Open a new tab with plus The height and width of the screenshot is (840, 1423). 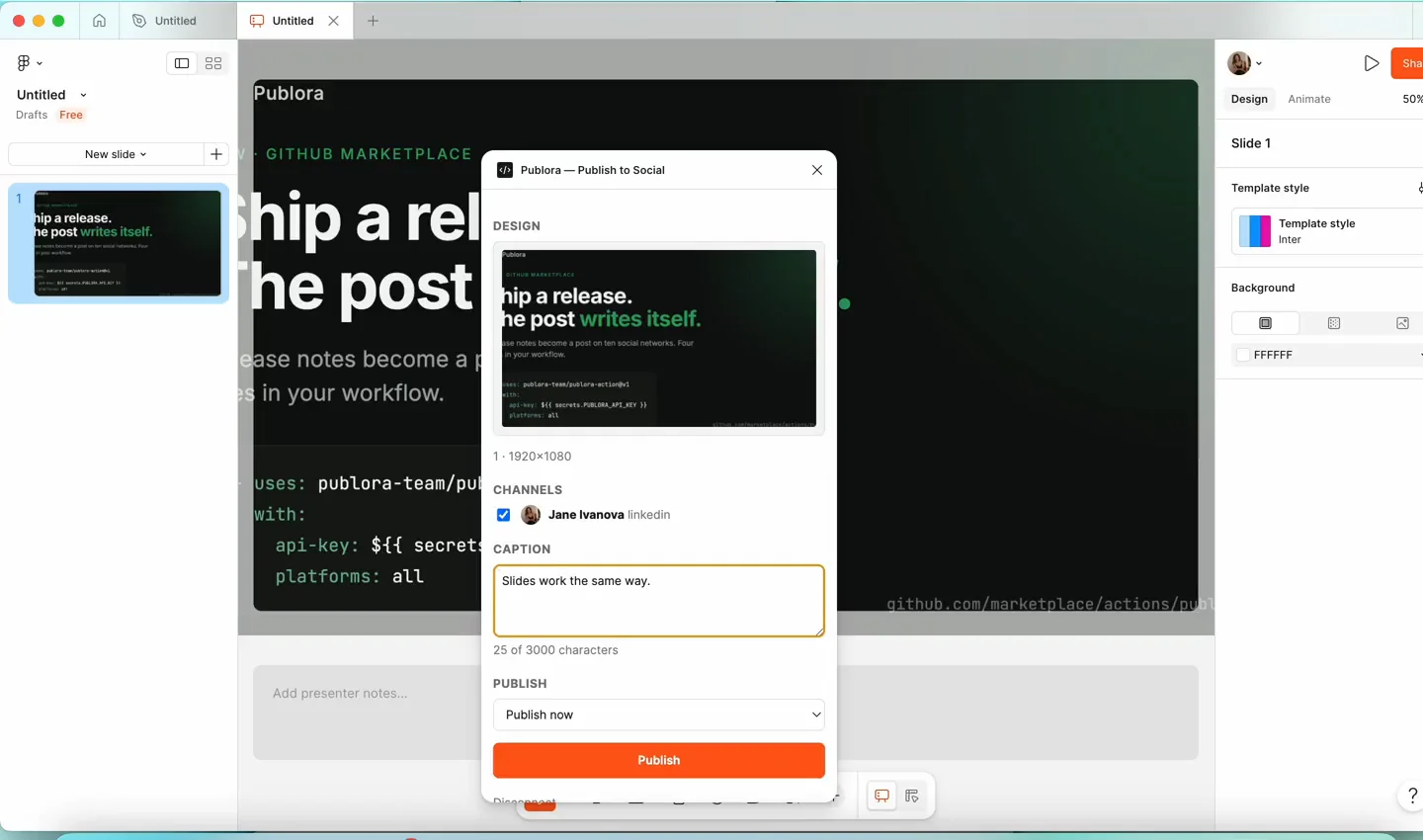(x=373, y=20)
